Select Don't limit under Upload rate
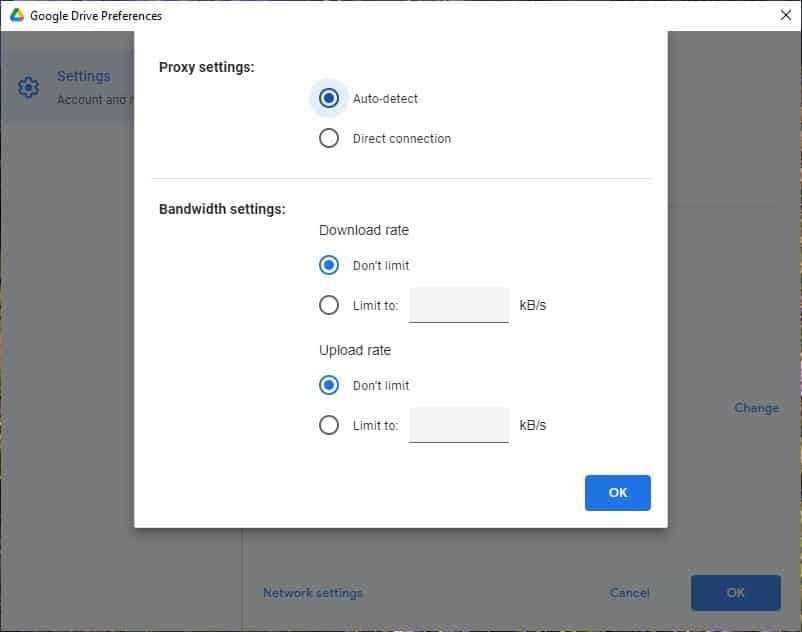 [328, 385]
